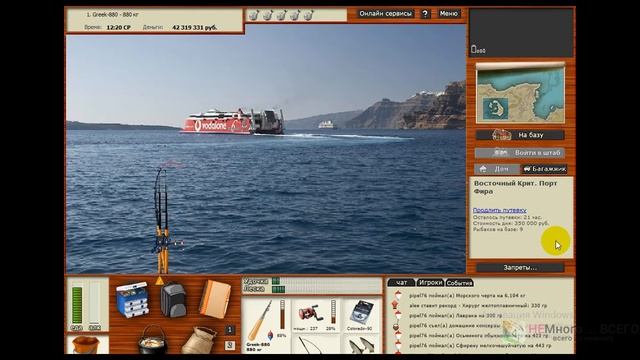The width and height of the screenshot is (640, 360).
Task: Click the rod durability vertical bar
Action: coord(282,315)
